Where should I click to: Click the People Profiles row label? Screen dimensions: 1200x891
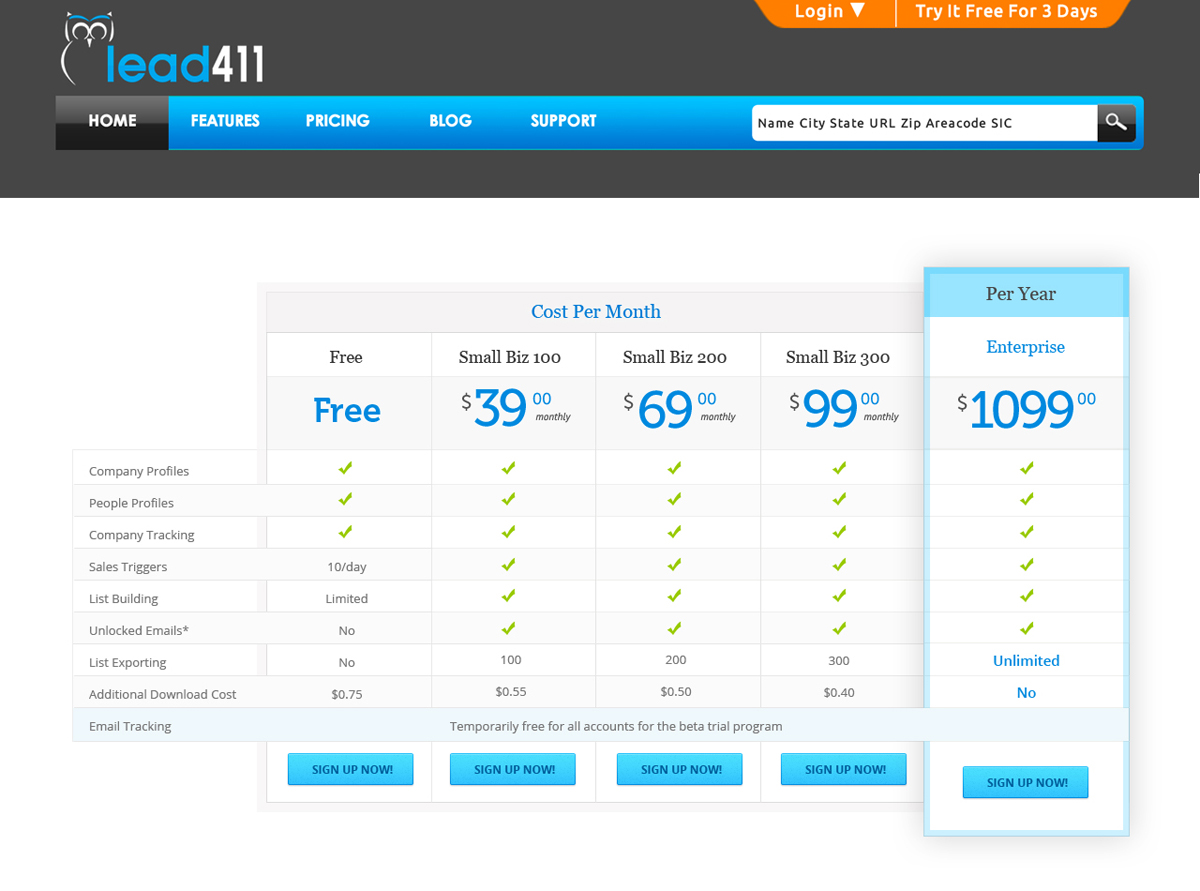tap(131, 503)
